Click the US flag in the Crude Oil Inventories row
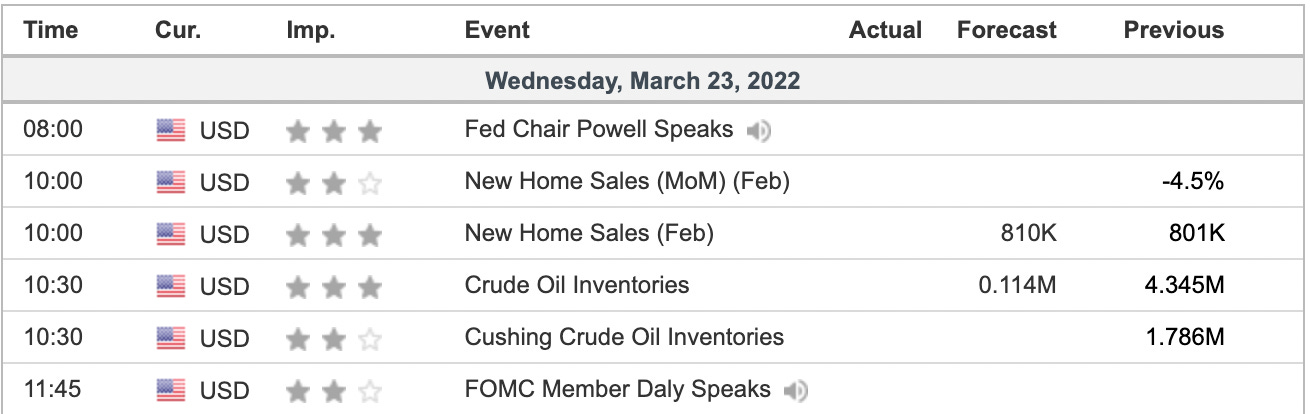The width and height of the screenshot is (1310, 414). 171,287
